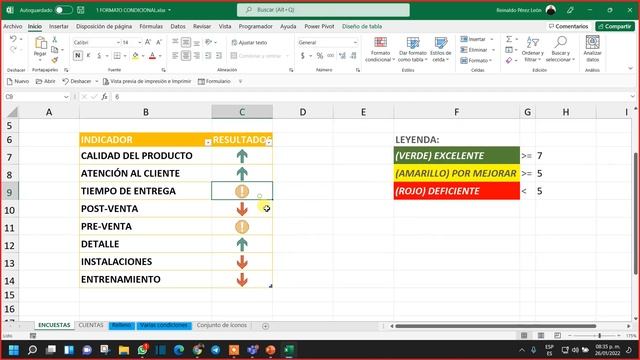The height and width of the screenshot is (360, 640).
Task: Click the insert function fx icon
Action: tap(104, 97)
